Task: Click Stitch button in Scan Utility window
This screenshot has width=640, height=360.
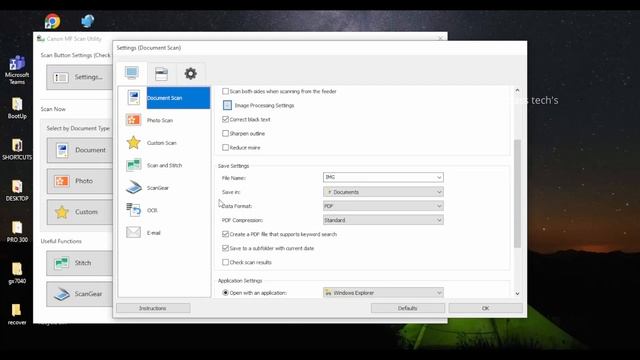Action: (80, 263)
